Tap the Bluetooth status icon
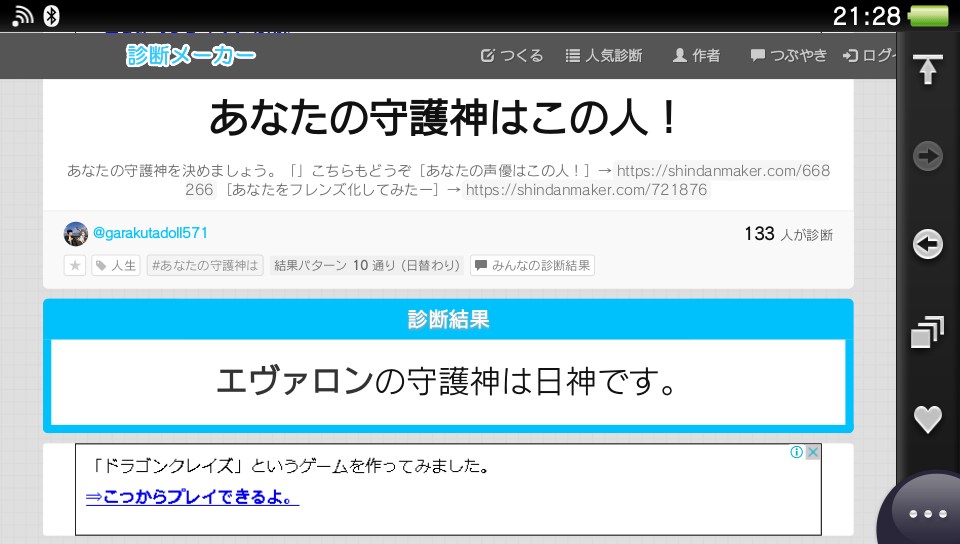Viewport: 960px width, 544px height. (52, 16)
